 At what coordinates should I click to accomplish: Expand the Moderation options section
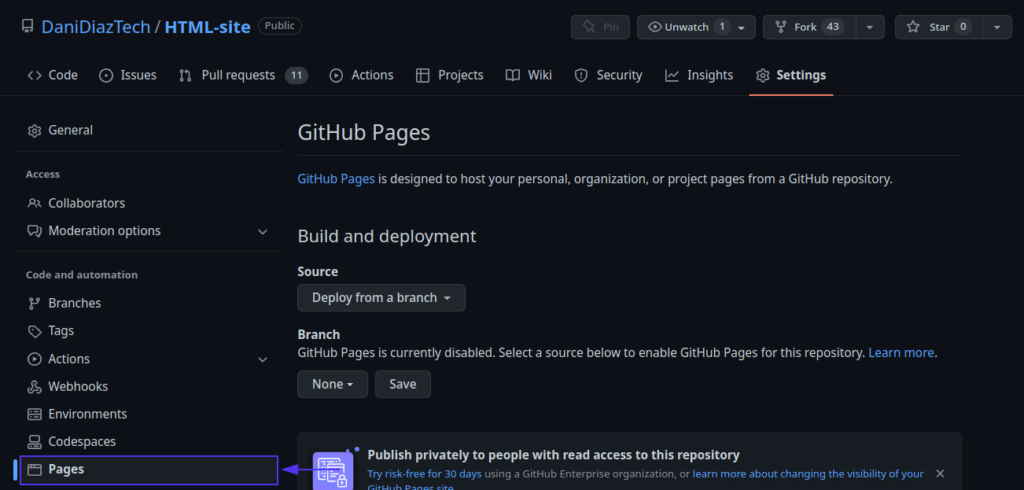pyautogui.click(x=263, y=231)
